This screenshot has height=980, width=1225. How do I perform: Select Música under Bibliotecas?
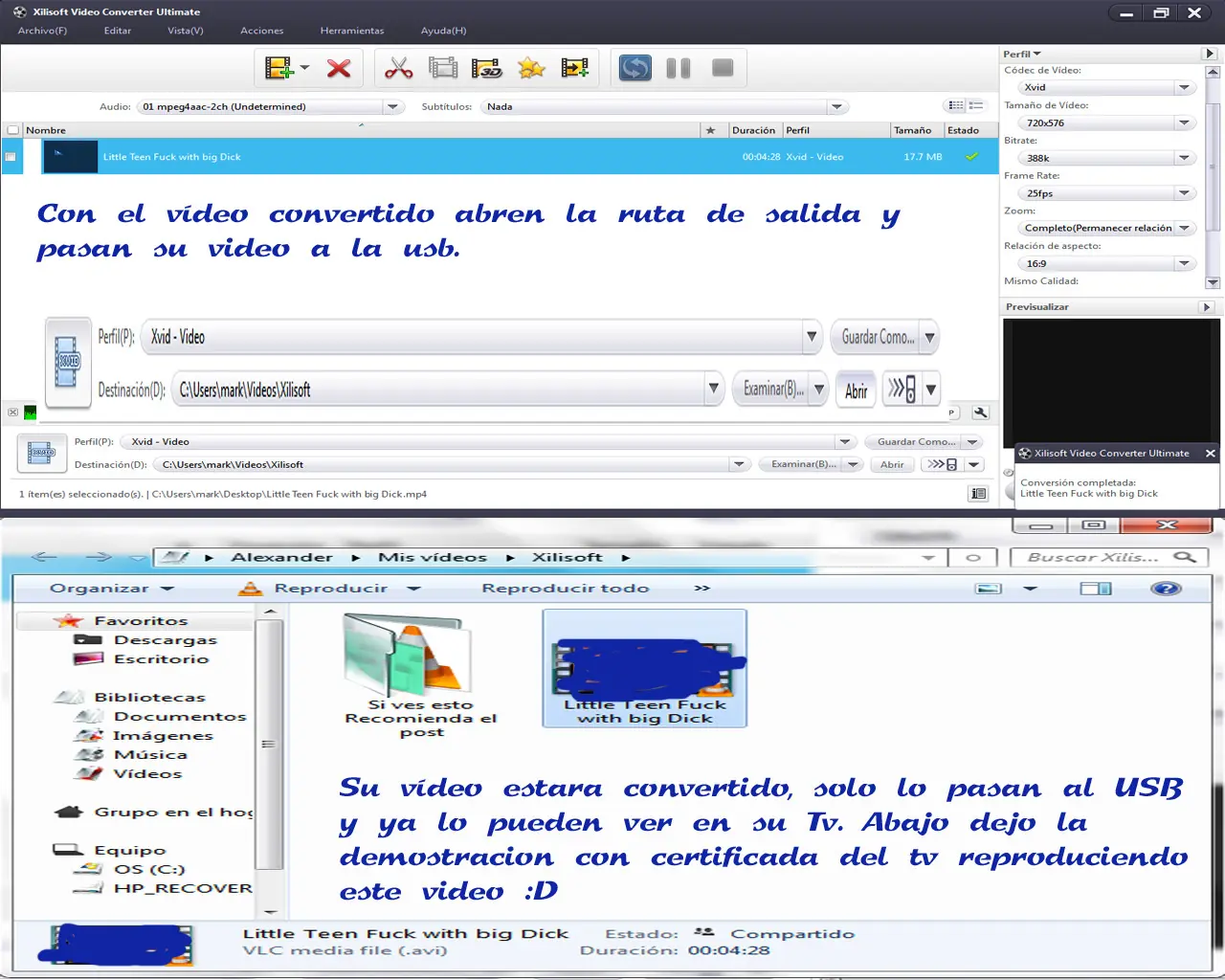point(150,755)
